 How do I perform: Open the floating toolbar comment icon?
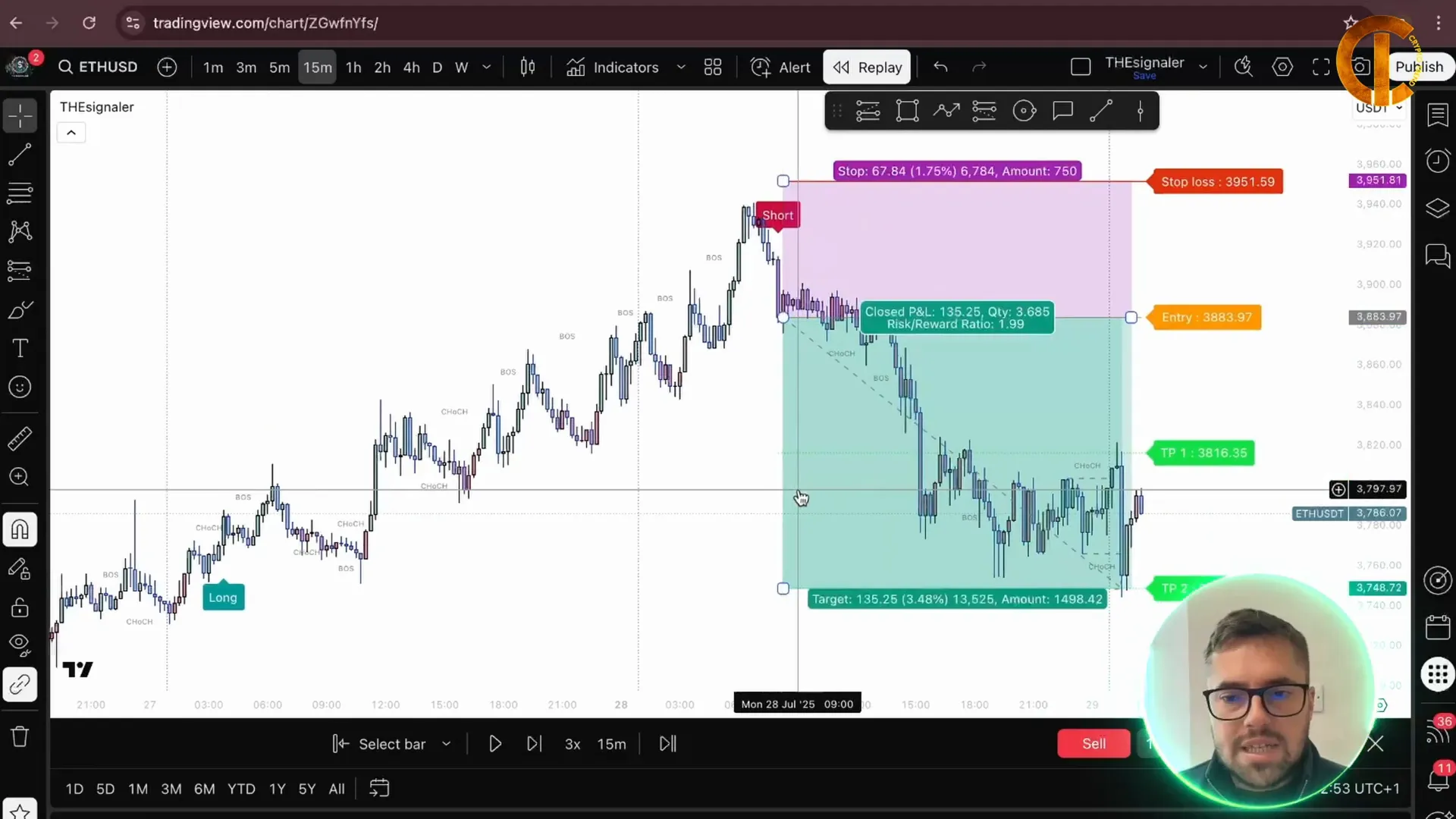pyautogui.click(x=1062, y=111)
